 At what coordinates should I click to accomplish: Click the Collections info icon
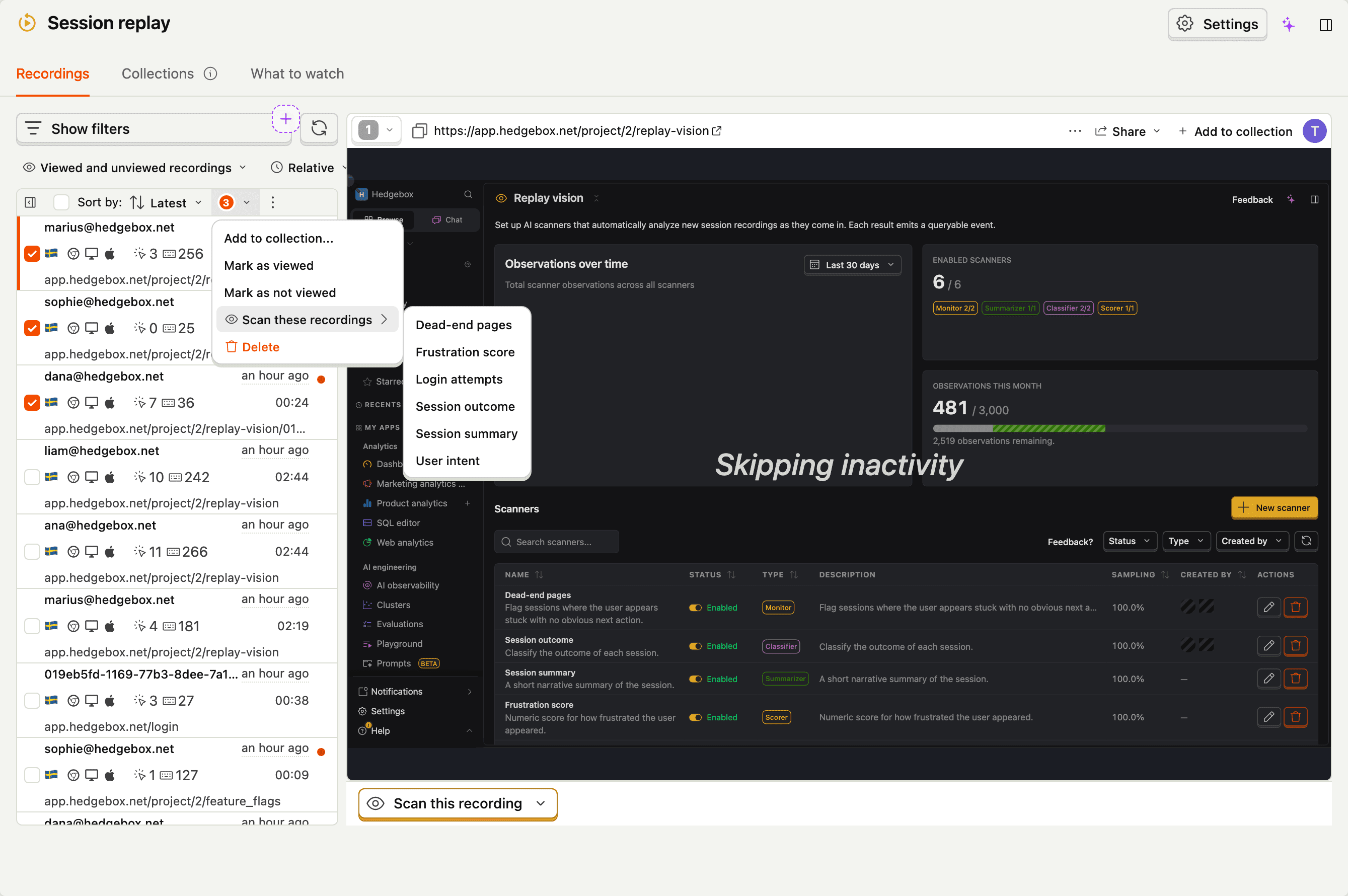click(x=210, y=73)
